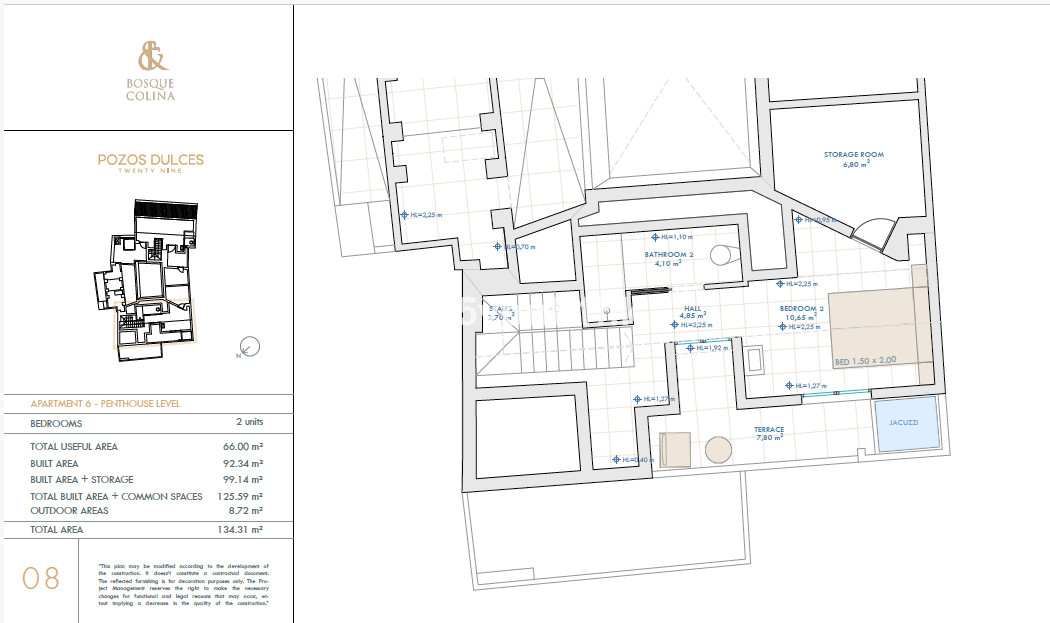Click the door swing arc in the Storage Room

click(875, 222)
